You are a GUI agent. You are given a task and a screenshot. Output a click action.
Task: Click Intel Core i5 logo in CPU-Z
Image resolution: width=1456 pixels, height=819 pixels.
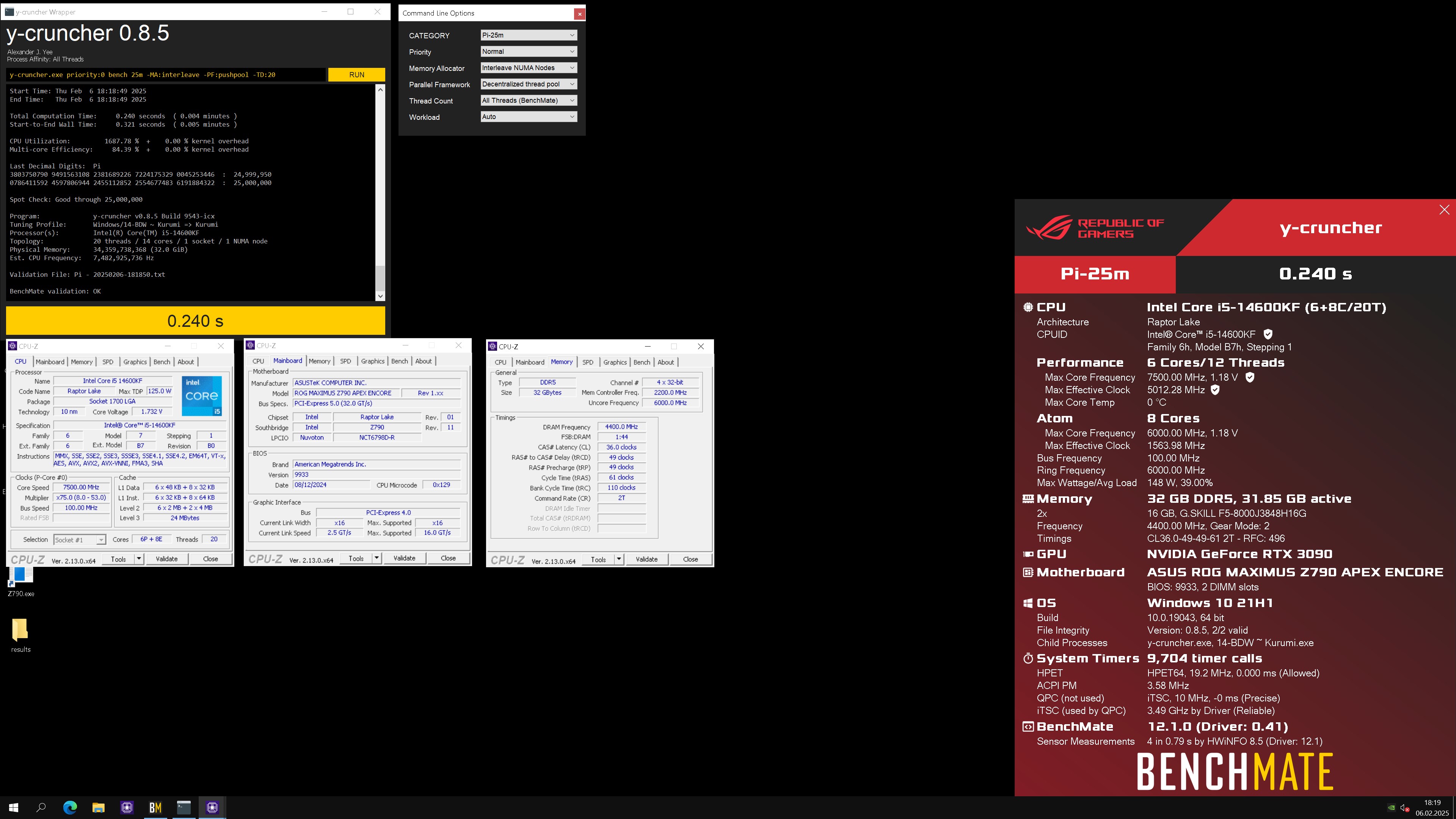202,396
